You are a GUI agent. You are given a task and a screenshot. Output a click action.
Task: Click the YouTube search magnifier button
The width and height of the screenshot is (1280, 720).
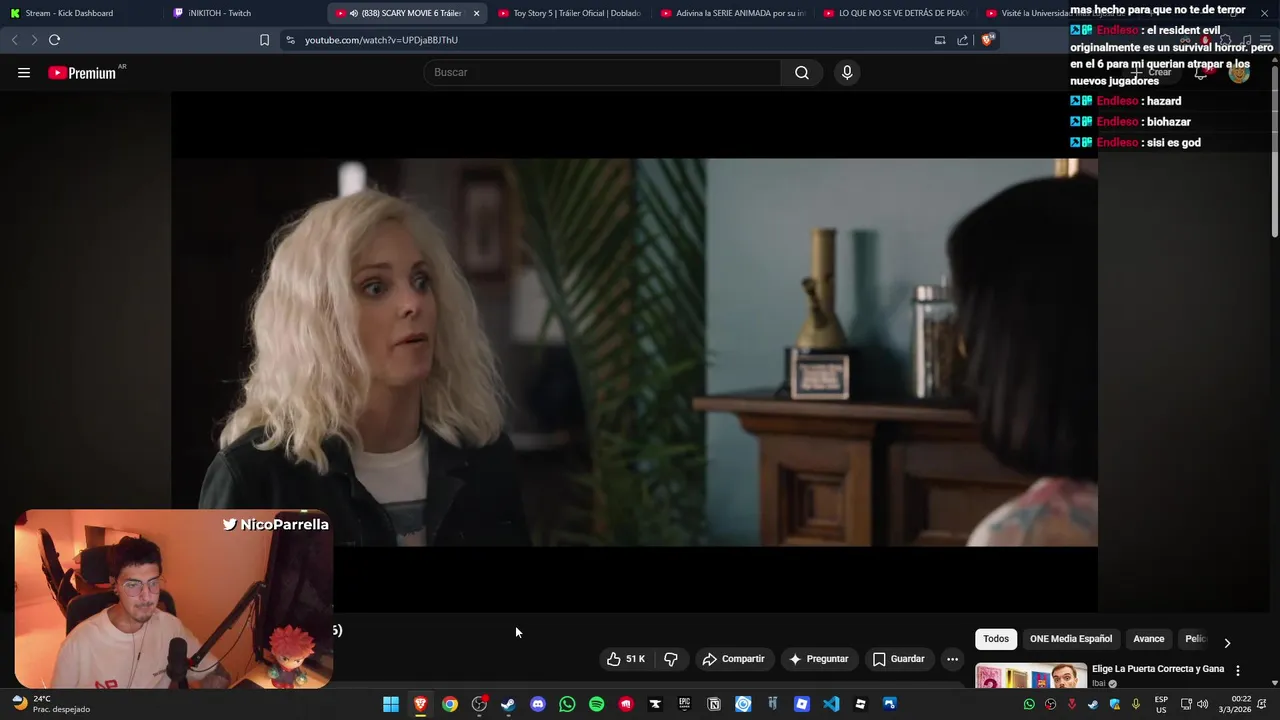tap(802, 72)
